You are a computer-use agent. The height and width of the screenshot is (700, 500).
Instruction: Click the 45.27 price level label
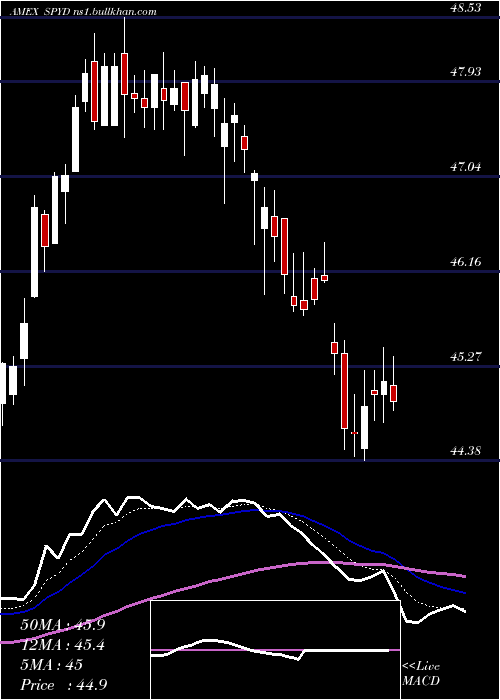pyautogui.click(x=466, y=357)
